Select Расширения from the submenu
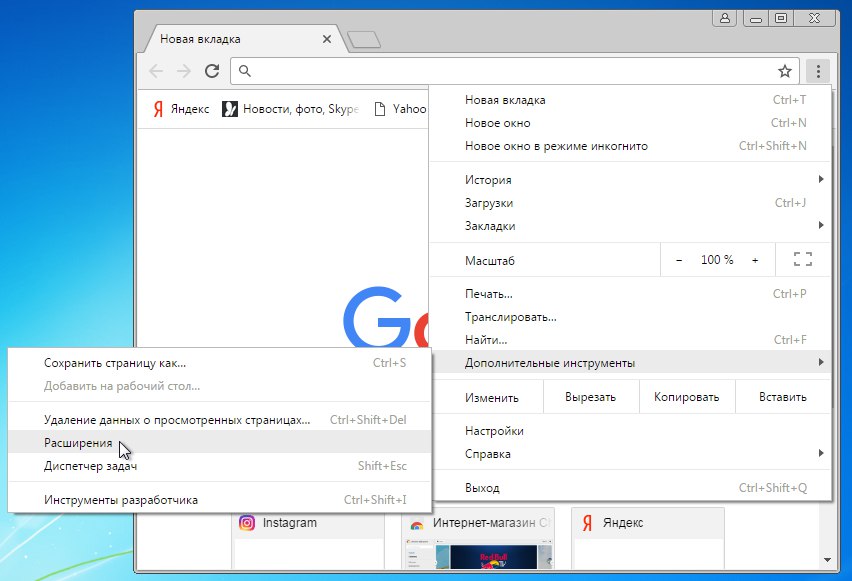Image resolution: width=852 pixels, height=581 pixels. point(78,443)
